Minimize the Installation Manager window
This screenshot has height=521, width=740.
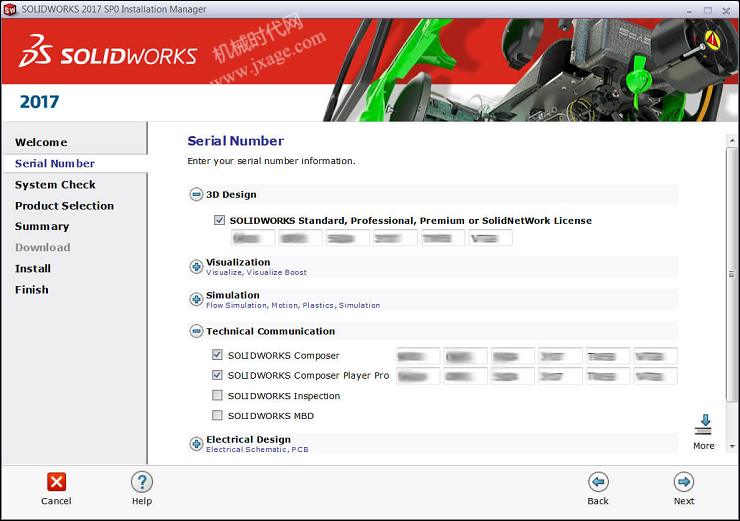pyautogui.click(x=690, y=10)
